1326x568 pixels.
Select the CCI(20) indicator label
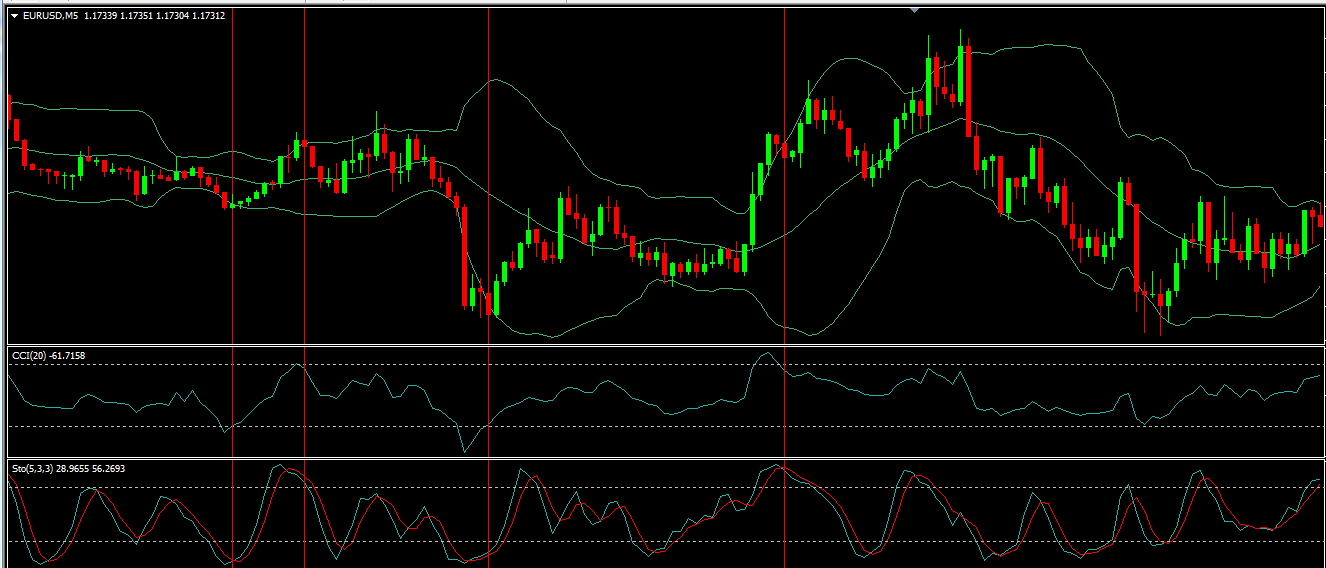(x=26, y=355)
